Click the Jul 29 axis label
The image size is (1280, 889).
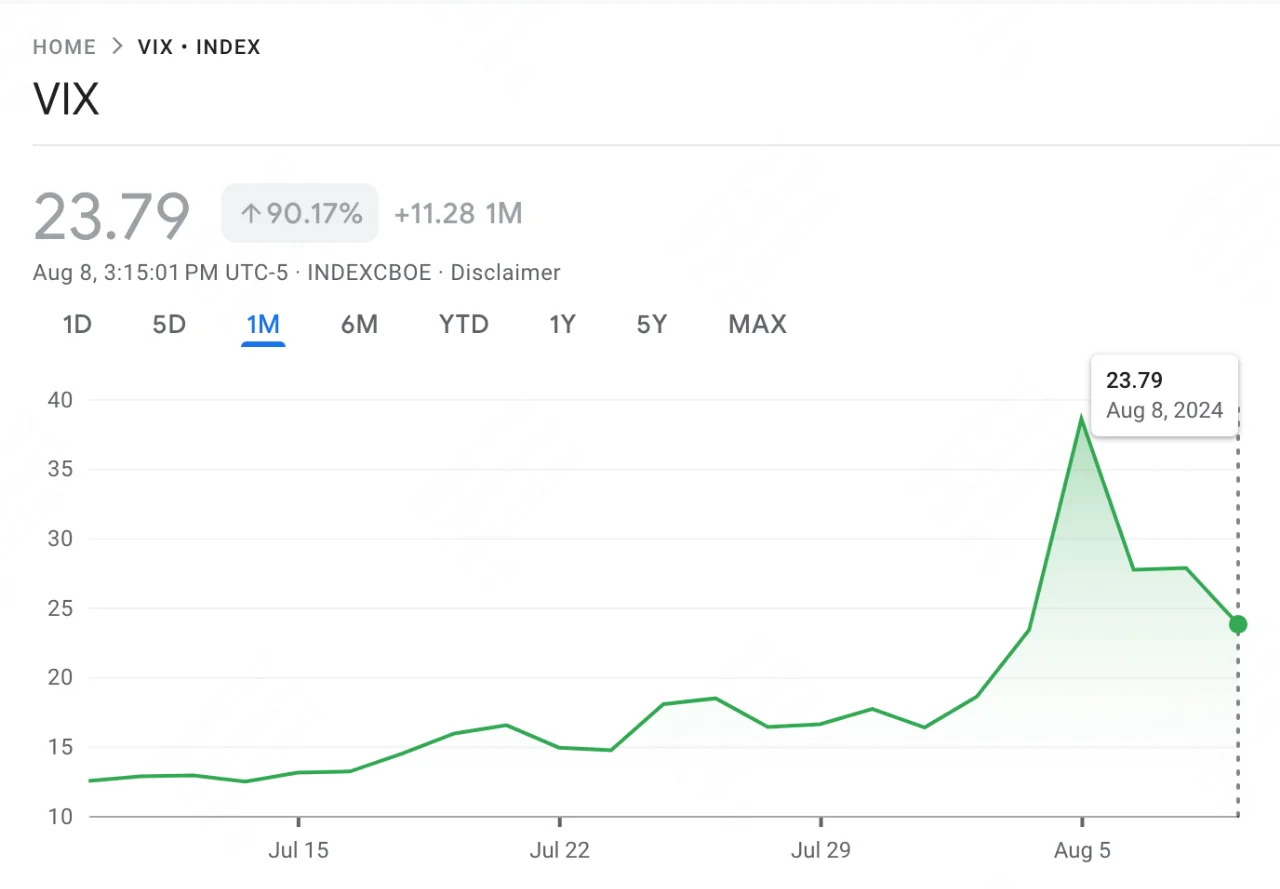coord(820,851)
